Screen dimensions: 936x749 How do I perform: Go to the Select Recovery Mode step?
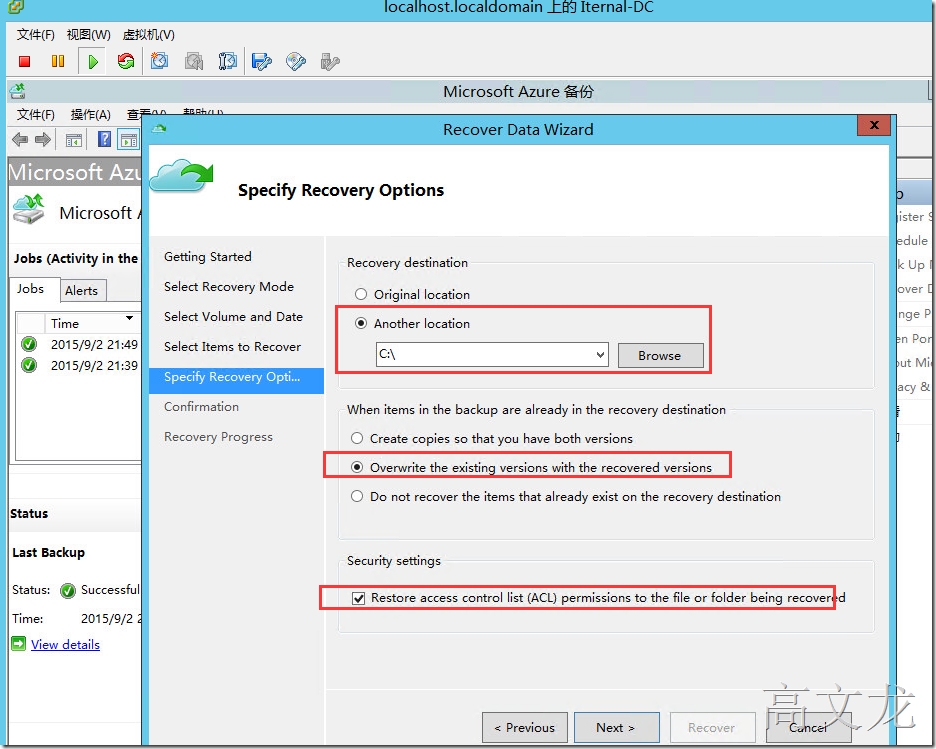(x=229, y=286)
